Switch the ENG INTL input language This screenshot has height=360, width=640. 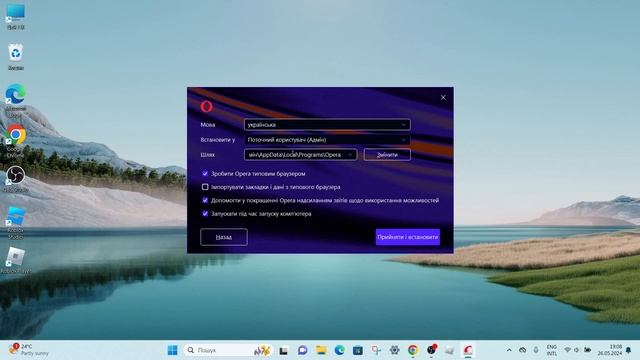[x=552, y=350]
